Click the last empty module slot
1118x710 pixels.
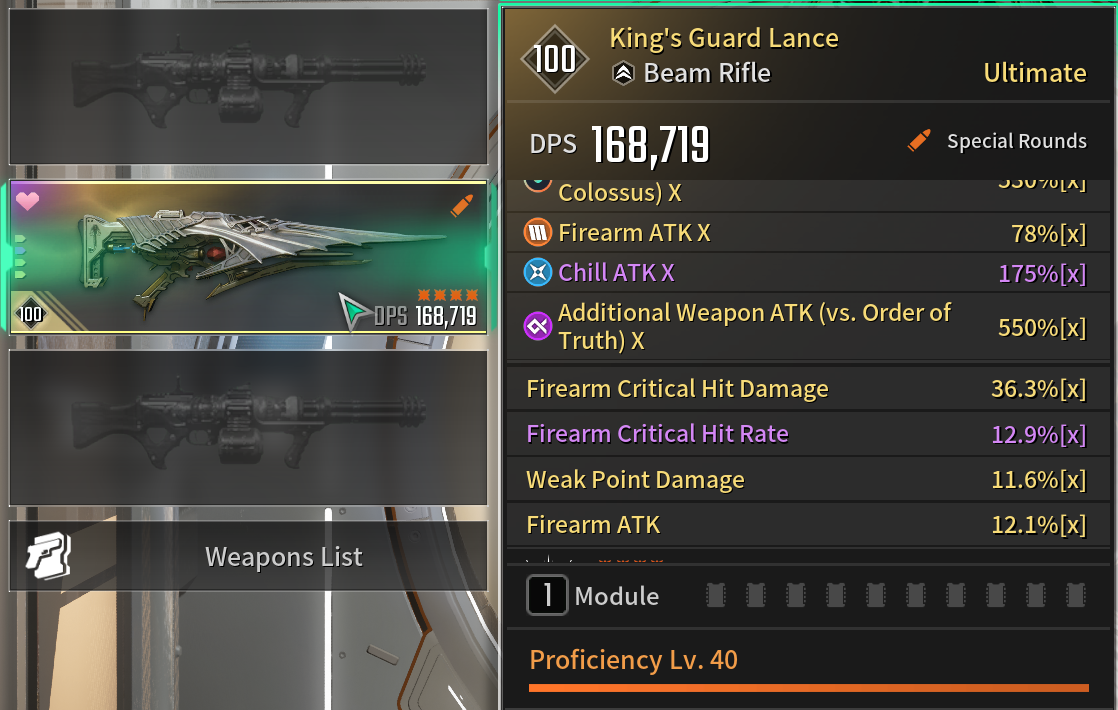click(1075, 595)
